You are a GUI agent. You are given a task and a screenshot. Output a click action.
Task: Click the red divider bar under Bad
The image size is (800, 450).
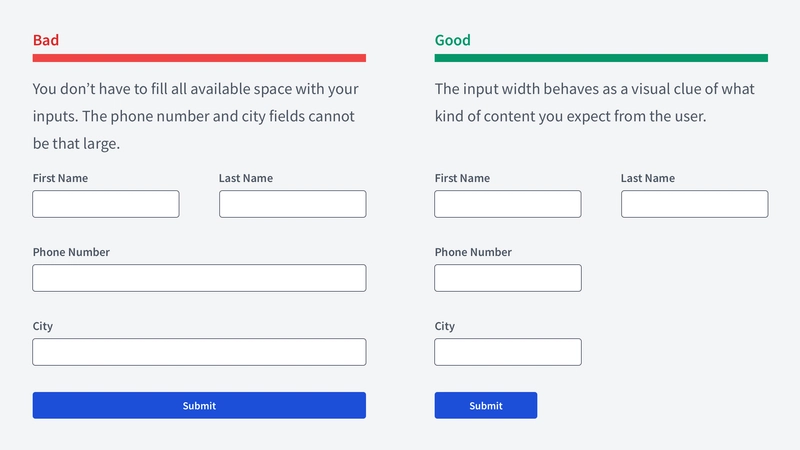(199, 58)
